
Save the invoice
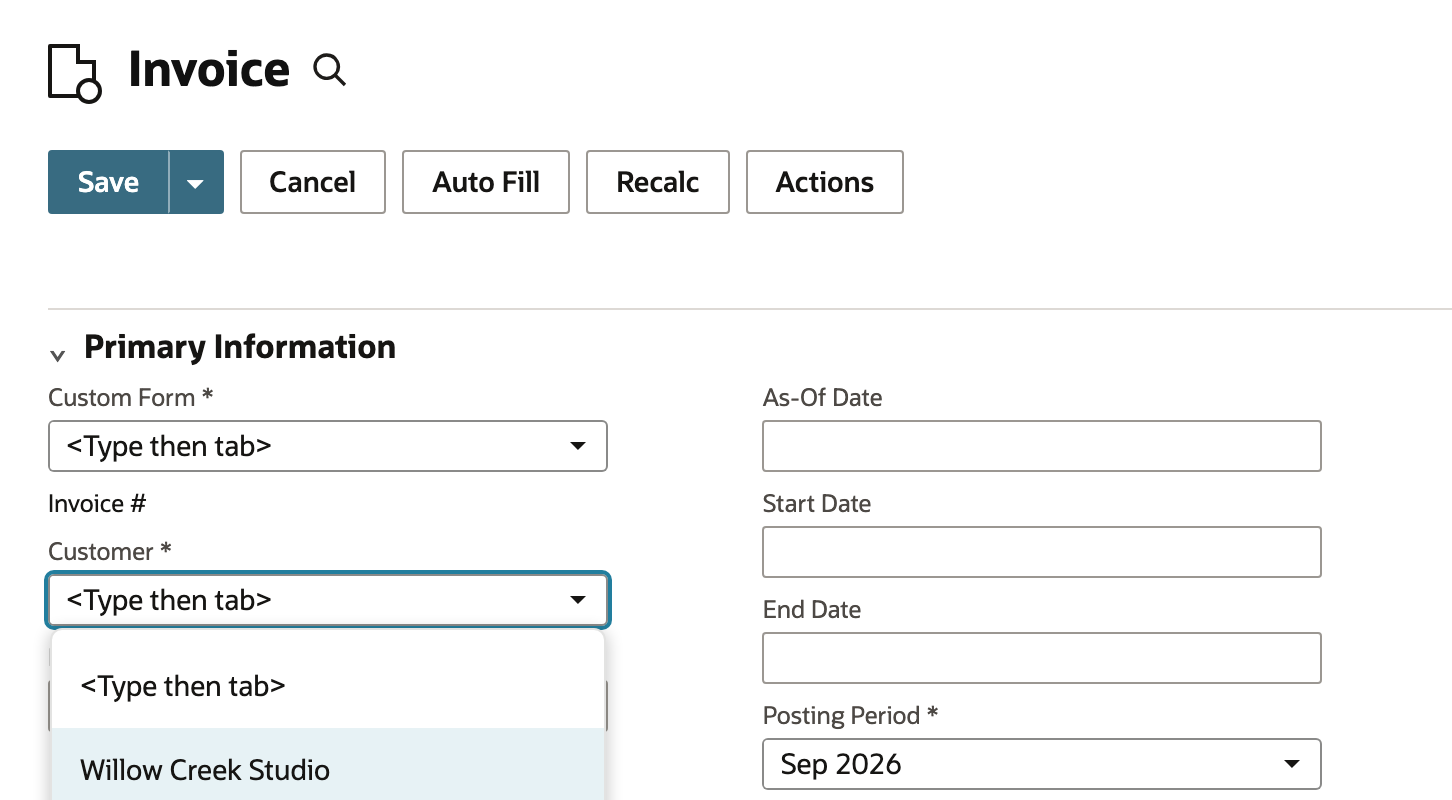[x=109, y=182]
